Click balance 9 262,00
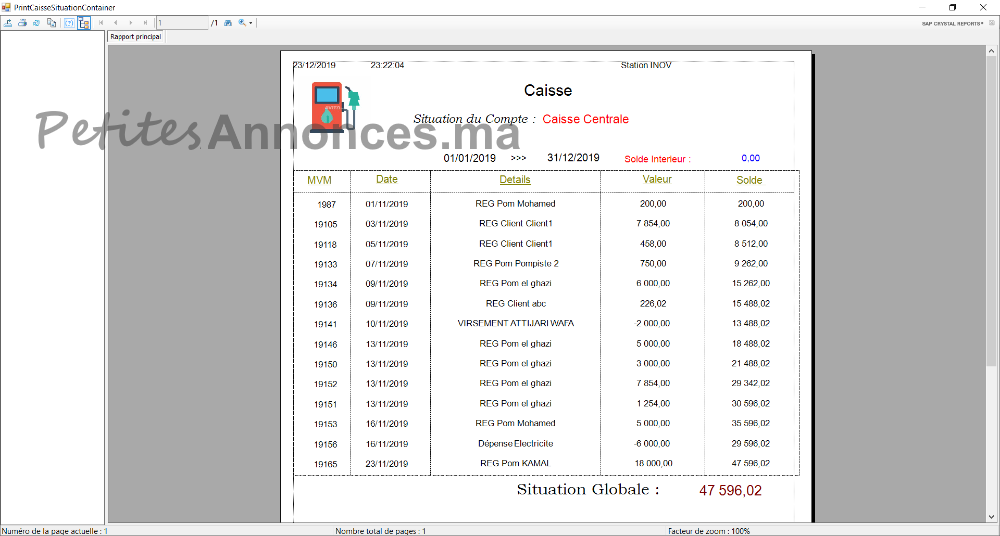This screenshot has height=536, width=1000. 751,264
